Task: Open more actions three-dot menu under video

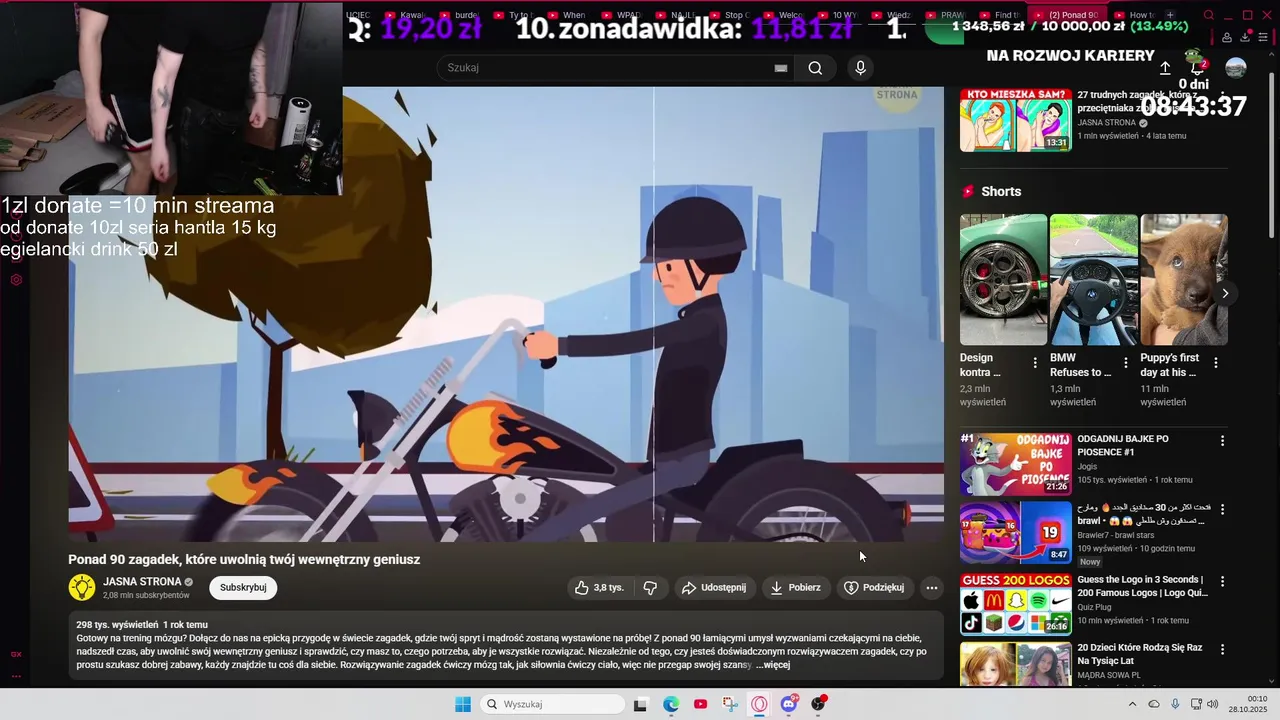Action: (x=932, y=588)
